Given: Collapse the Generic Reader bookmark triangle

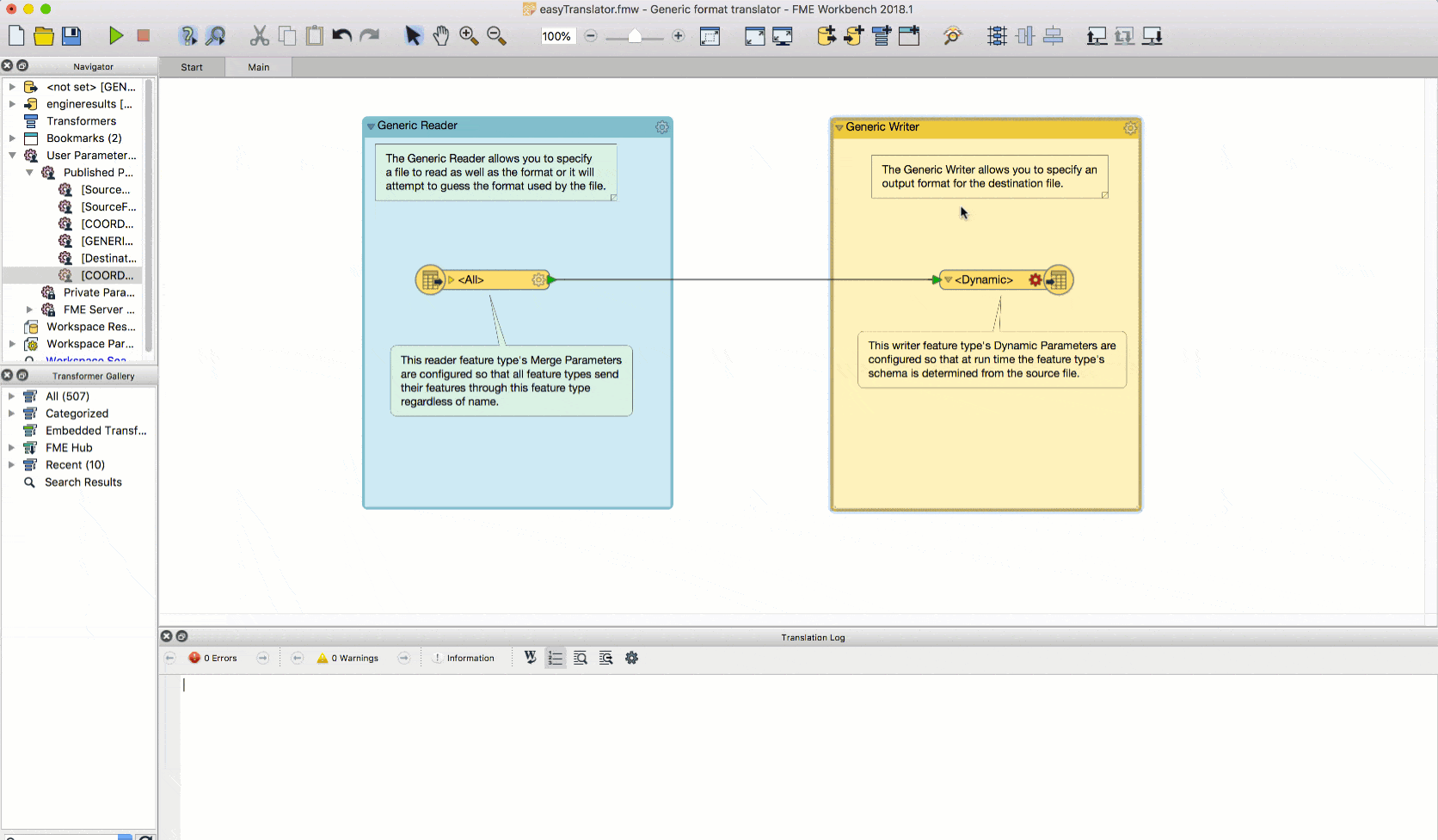Looking at the screenshot, I should (371, 126).
